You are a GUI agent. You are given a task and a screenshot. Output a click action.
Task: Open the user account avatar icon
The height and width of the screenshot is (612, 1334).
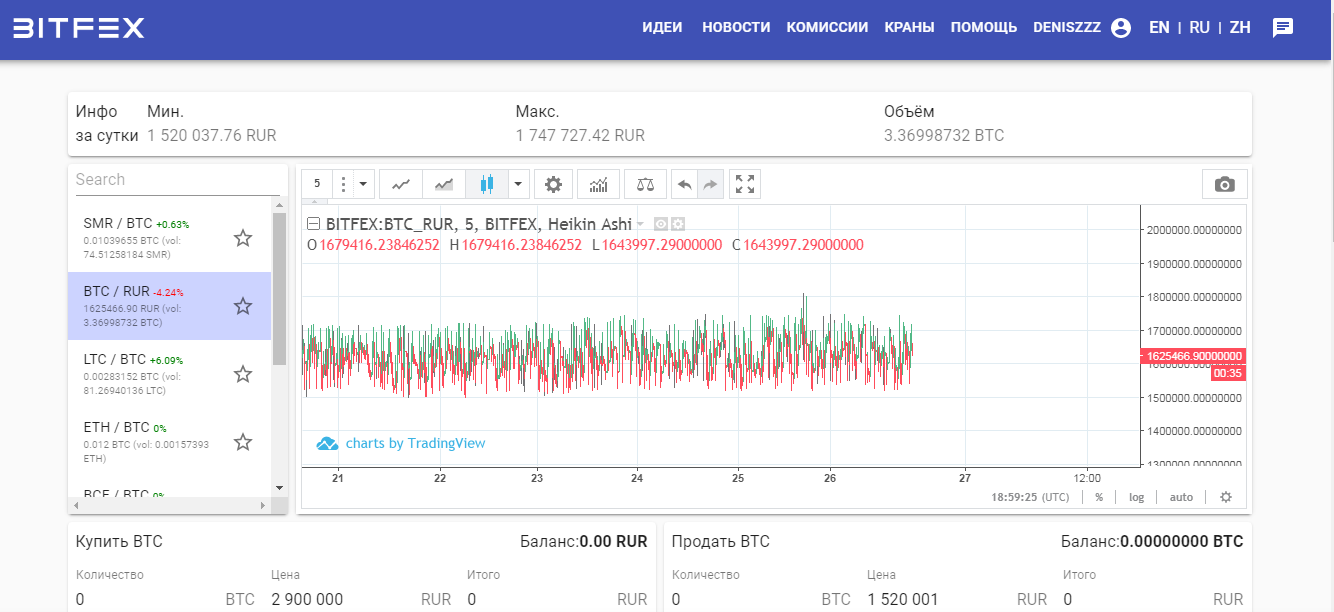pyautogui.click(x=1121, y=28)
